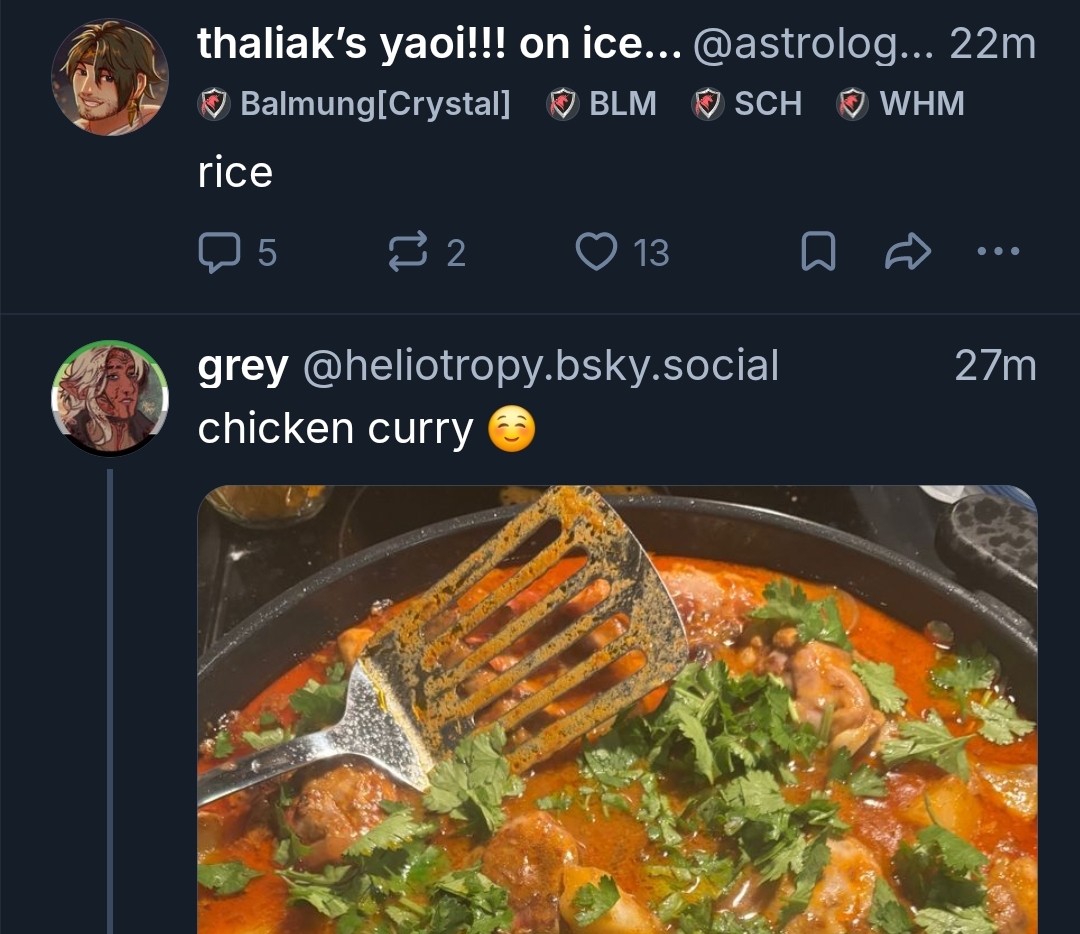Tap the "chicken curry" post text
Viewport: 1080px width, 934px height.
pos(335,429)
